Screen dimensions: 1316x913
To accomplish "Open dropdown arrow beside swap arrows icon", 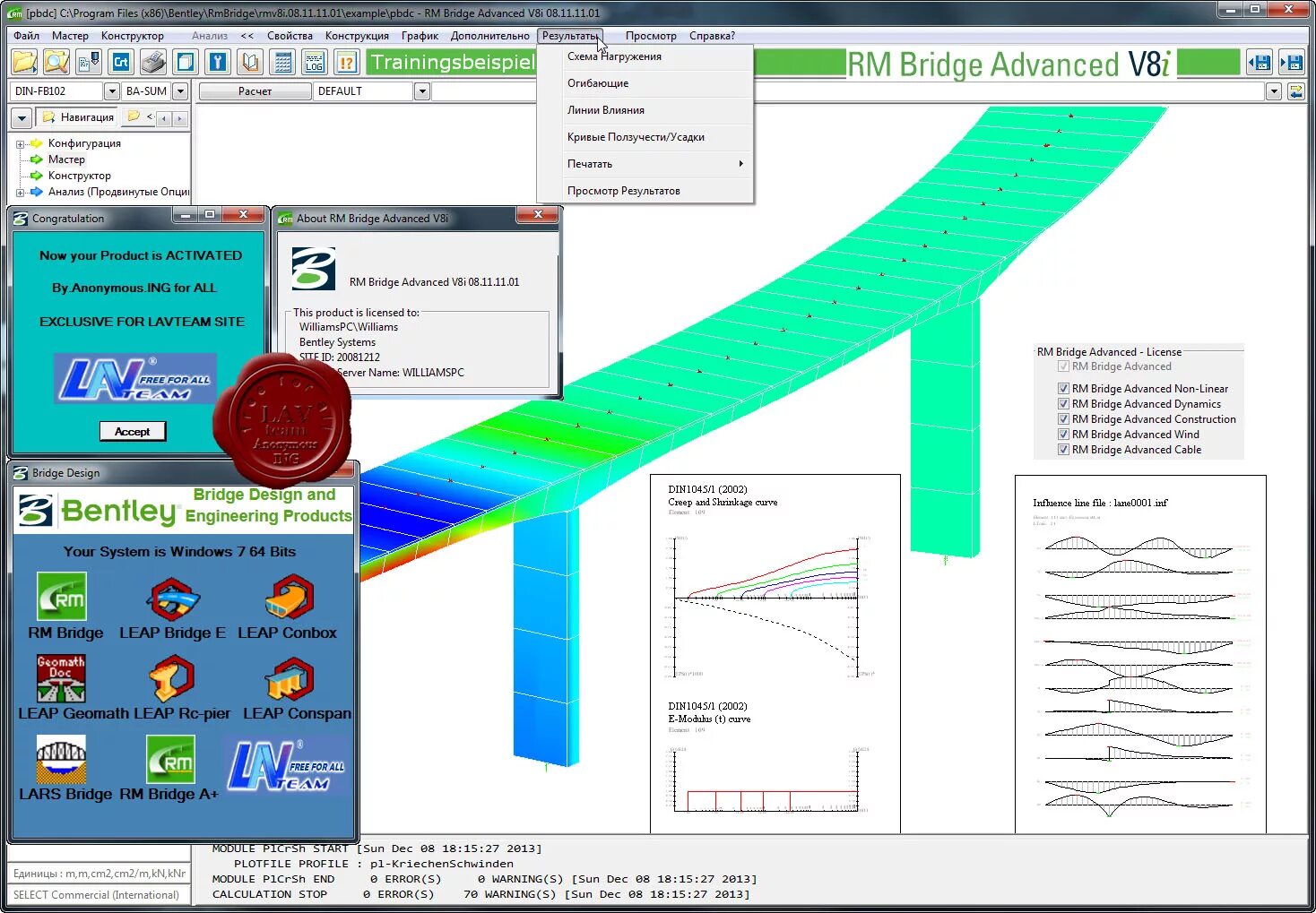I will coord(1274,91).
